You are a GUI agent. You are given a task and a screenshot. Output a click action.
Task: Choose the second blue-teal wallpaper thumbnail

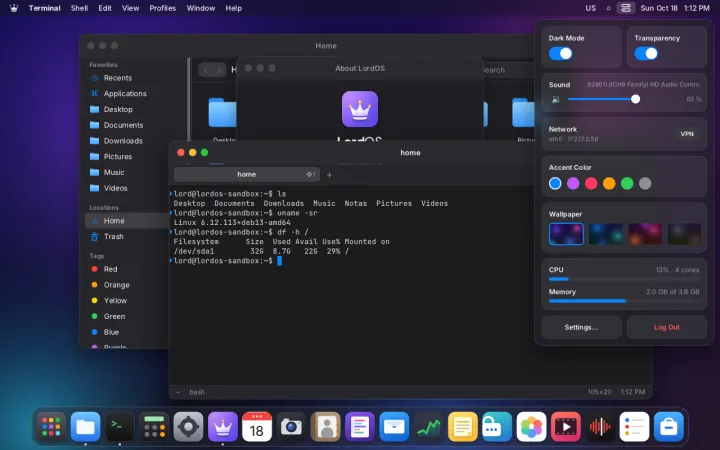606,234
